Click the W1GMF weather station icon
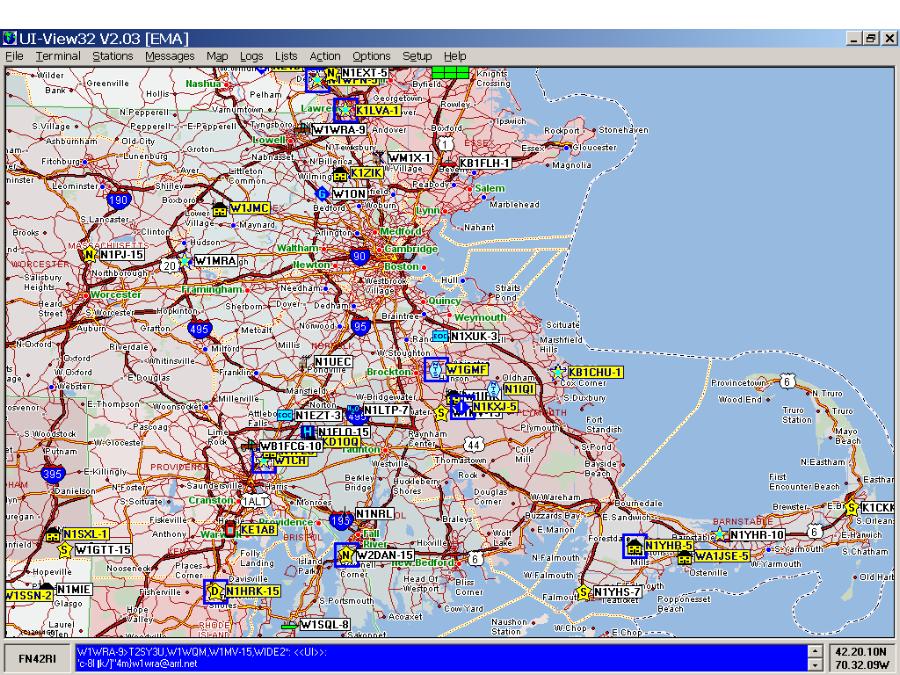This screenshot has height=675, width=900. coord(436,370)
